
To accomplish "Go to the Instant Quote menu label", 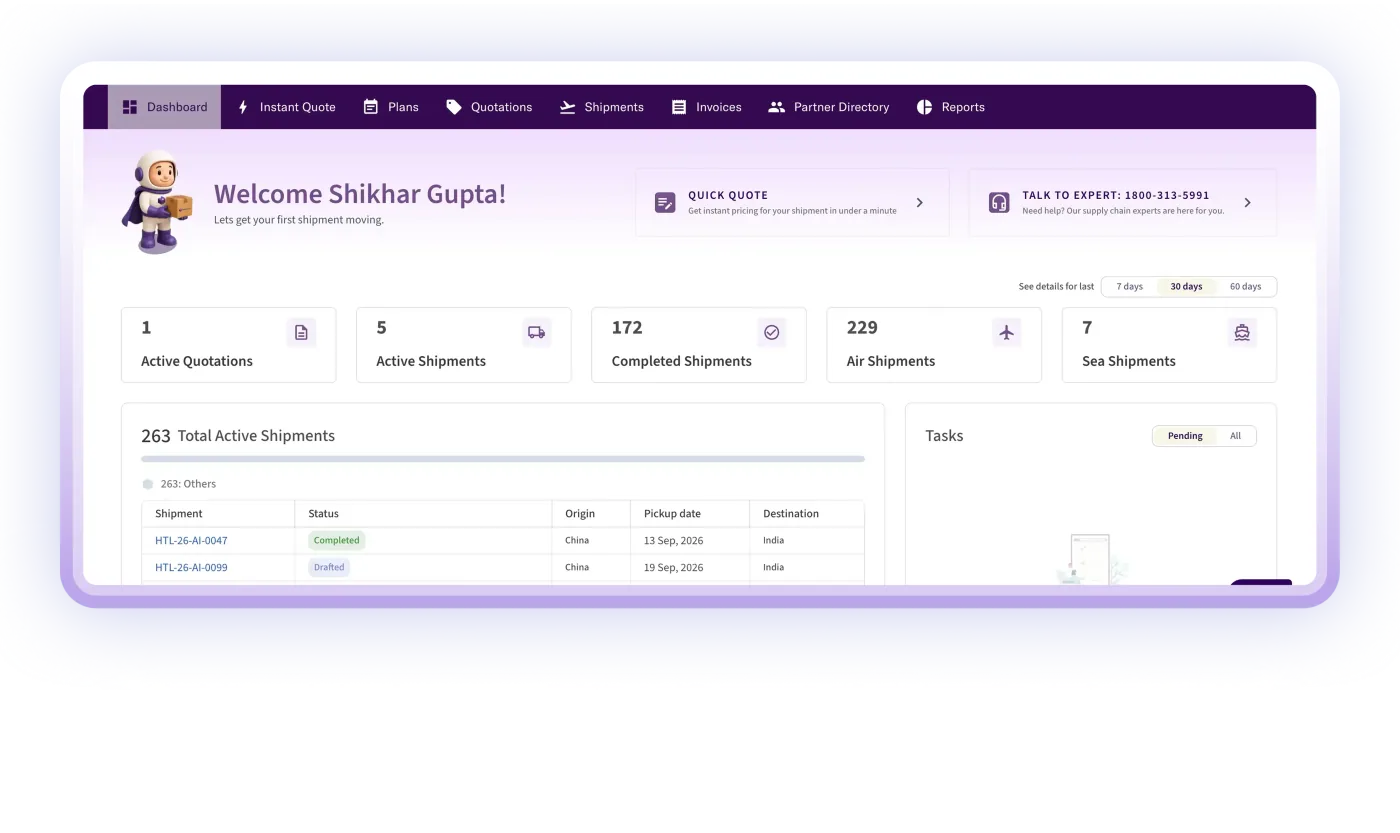I will tap(298, 107).
